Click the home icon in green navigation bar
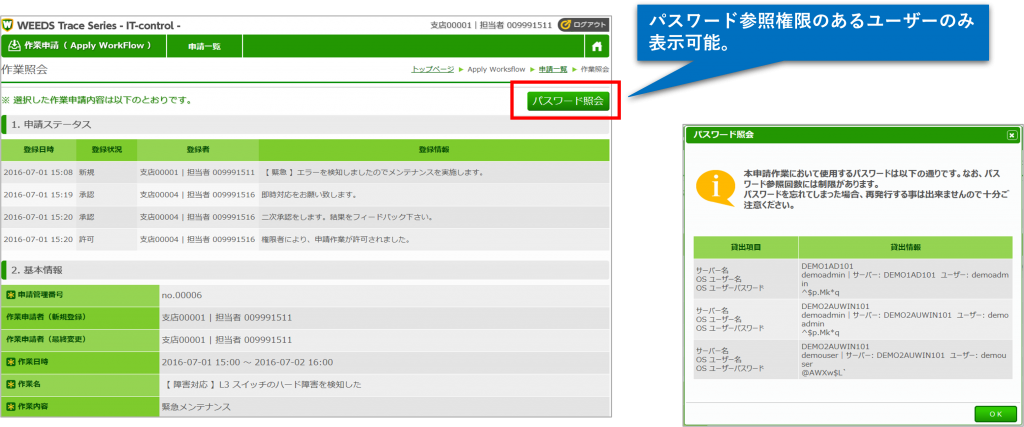 click(596, 46)
